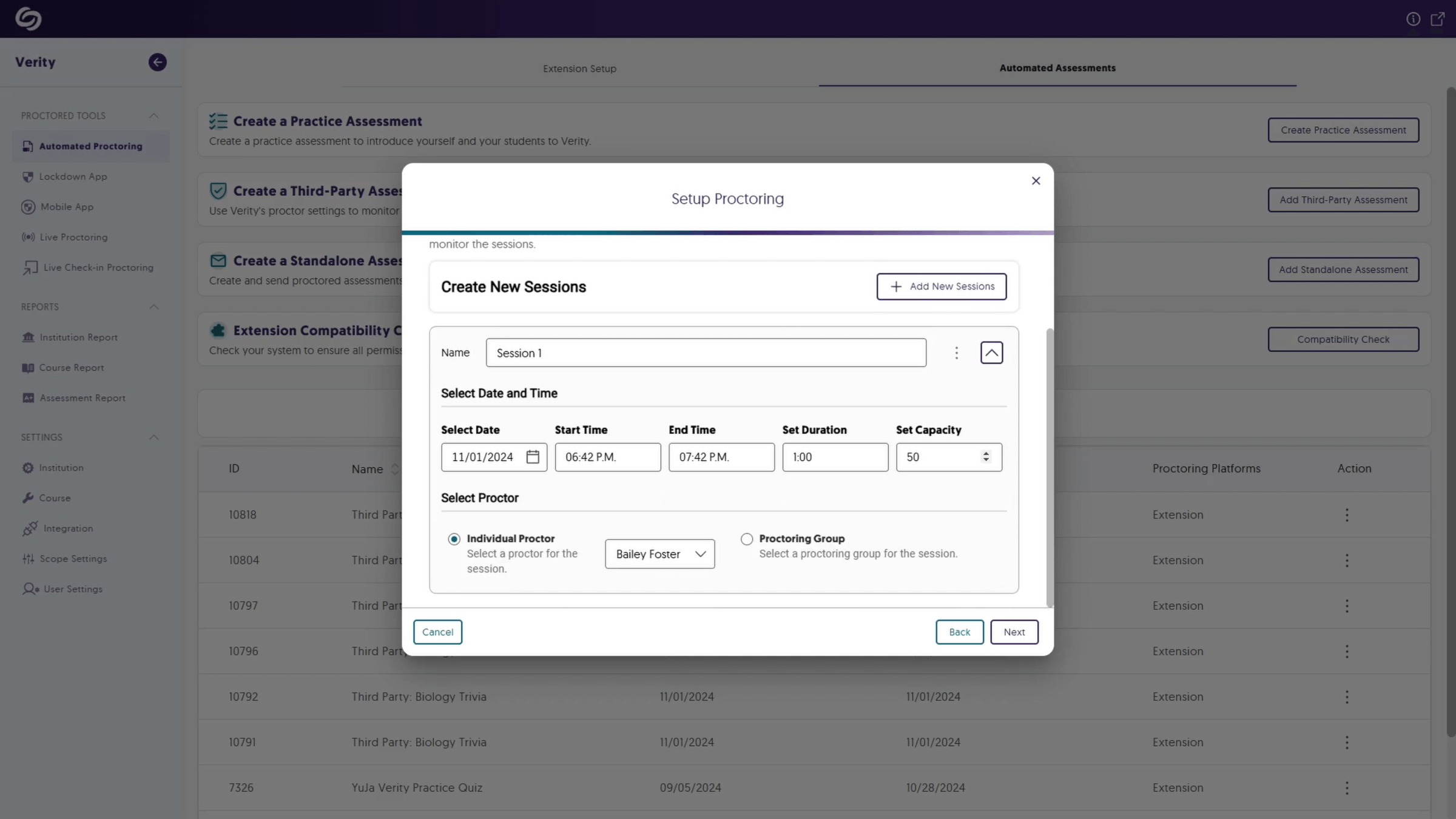Click the Institution gear icon under Settings

(28, 468)
